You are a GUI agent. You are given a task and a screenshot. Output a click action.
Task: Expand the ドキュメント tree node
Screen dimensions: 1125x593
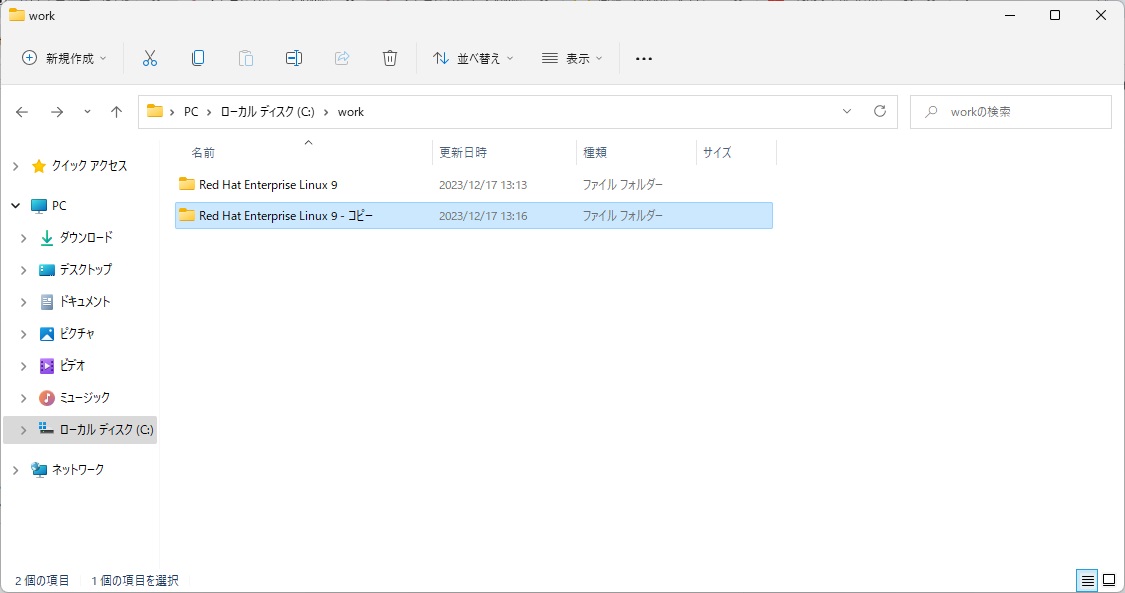click(x=24, y=303)
